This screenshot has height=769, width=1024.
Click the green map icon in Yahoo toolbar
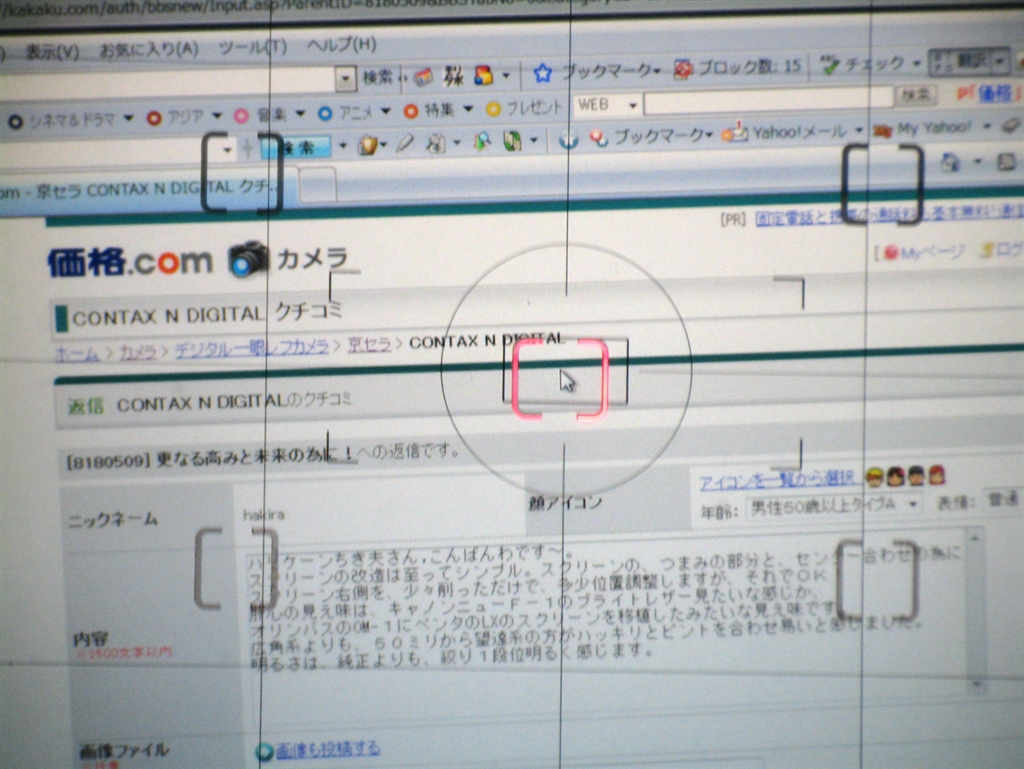tap(512, 140)
